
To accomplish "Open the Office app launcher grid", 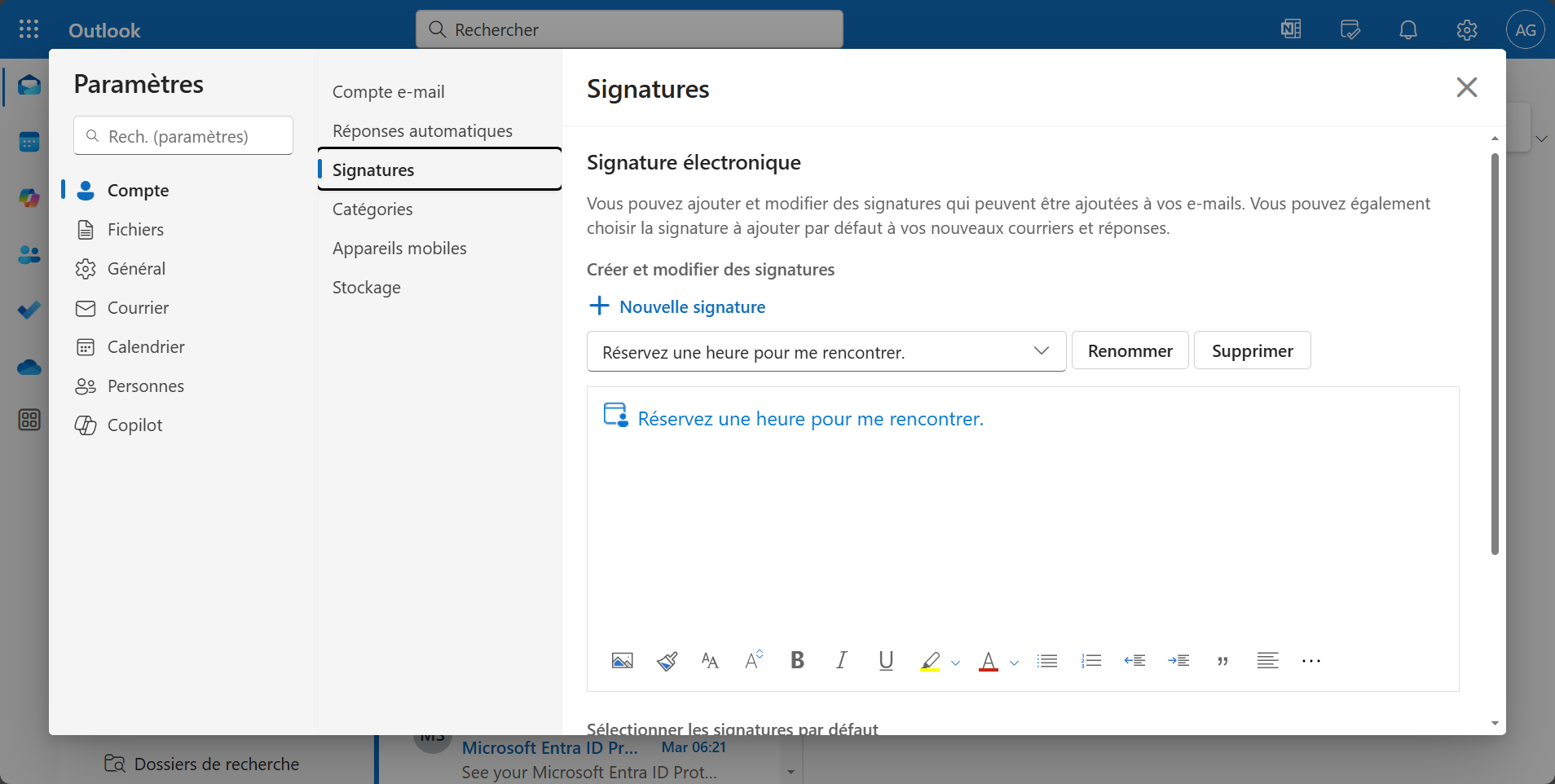I will coord(29,30).
